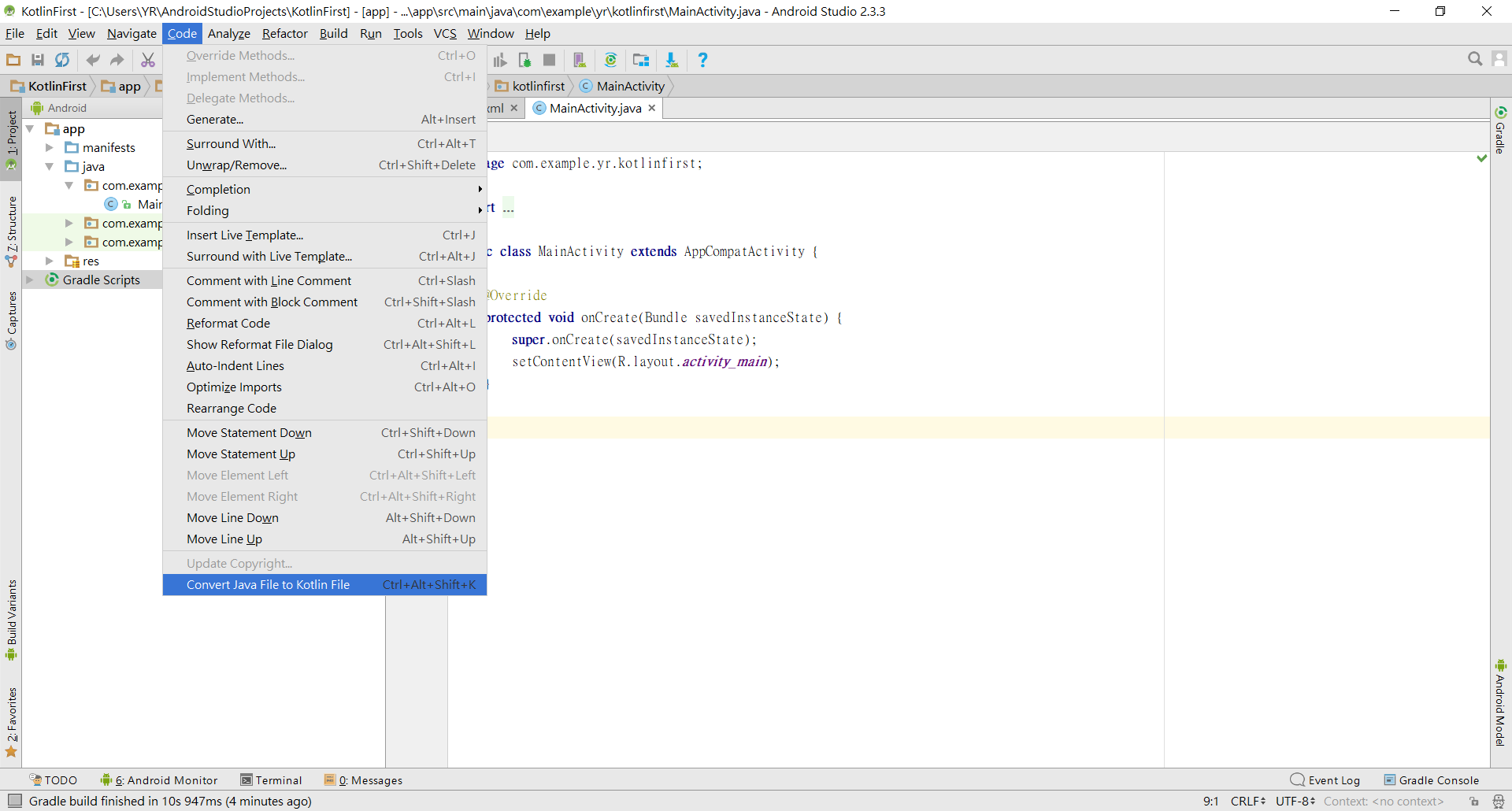Image resolution: width=1512 pixels, height=811 pixels.
Task: Open the Gradle side panel
Action: click(1501, 130)
